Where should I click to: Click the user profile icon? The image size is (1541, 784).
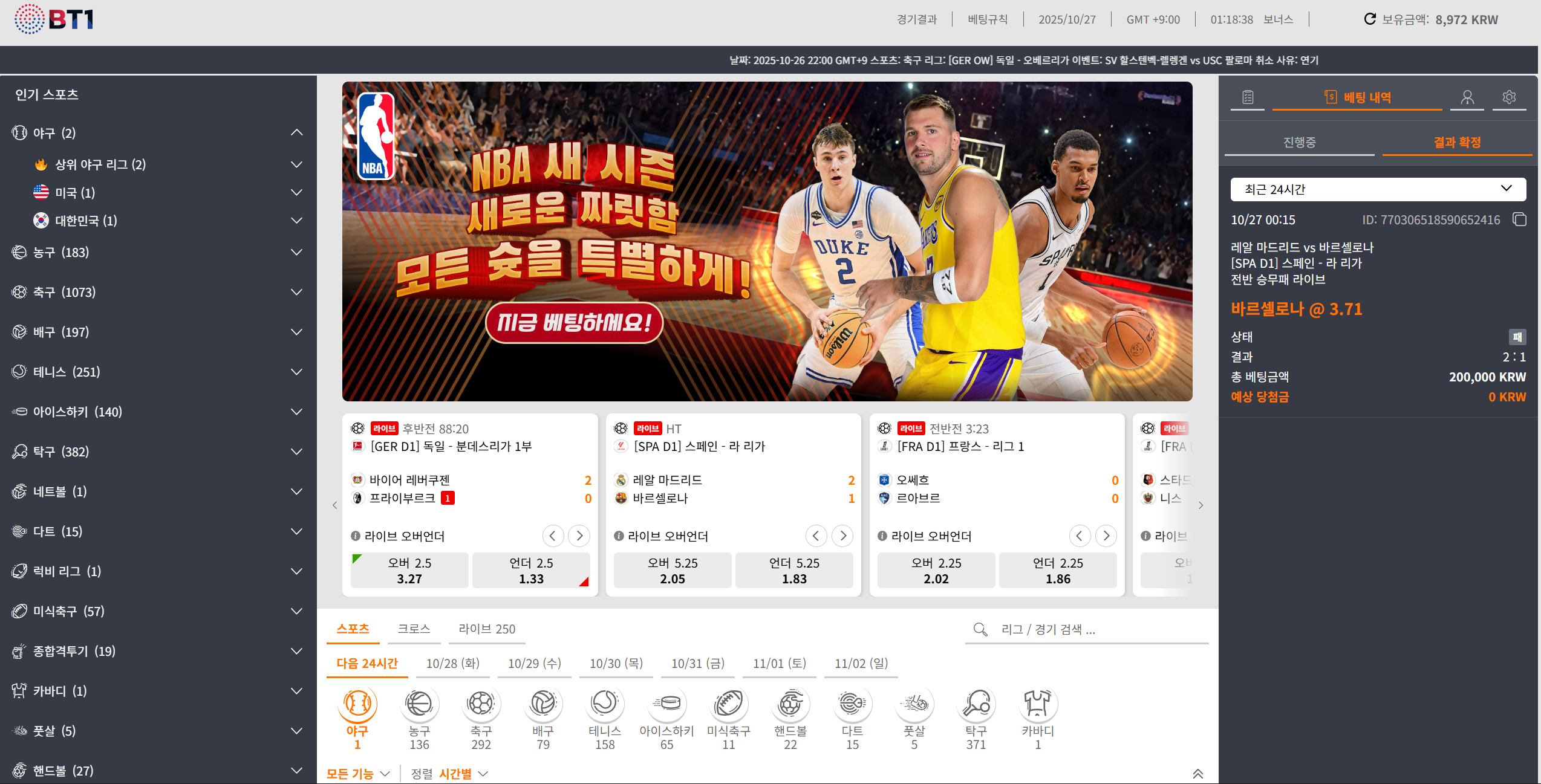point(1467,97)
